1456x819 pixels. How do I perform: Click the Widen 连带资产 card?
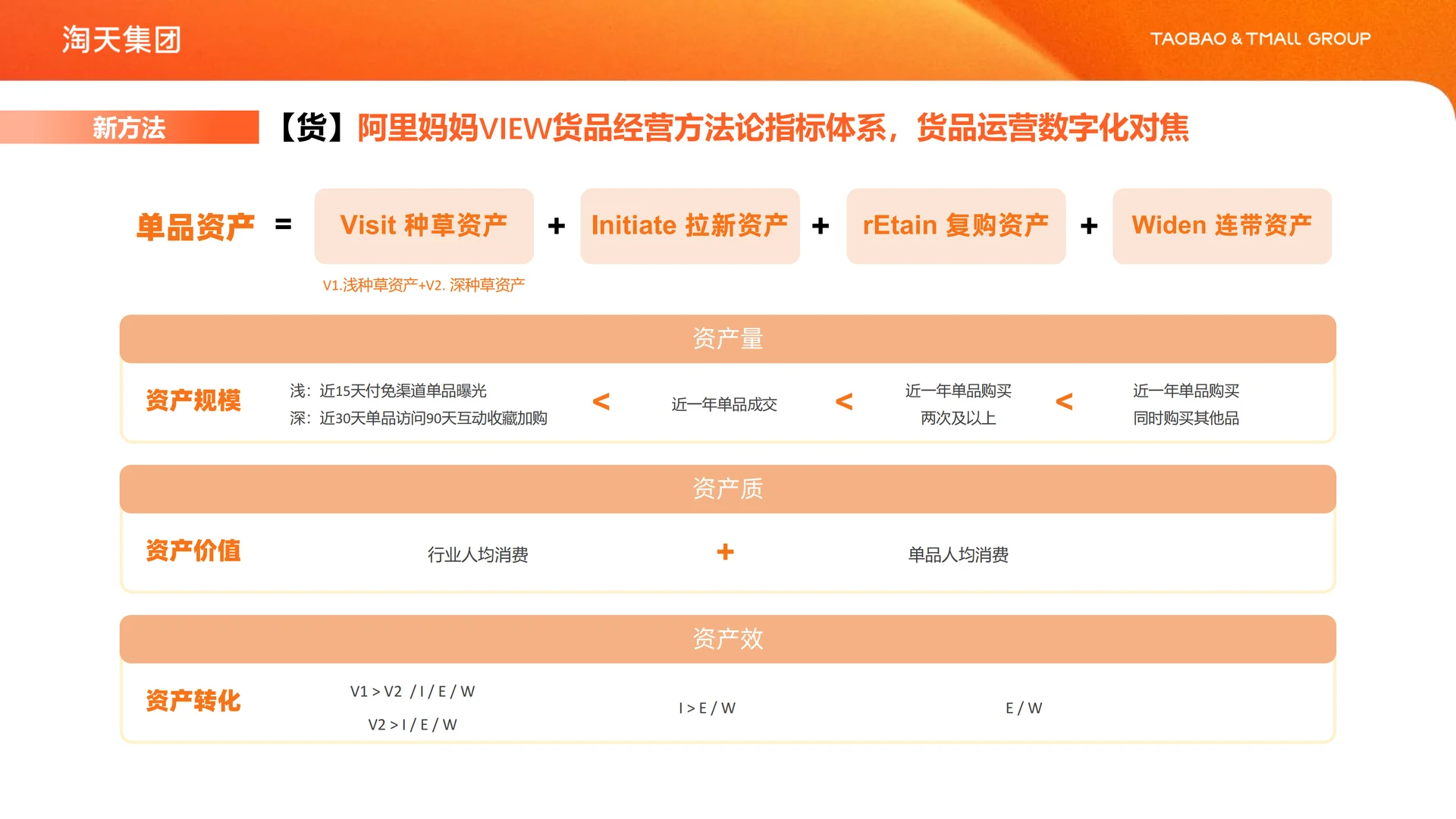[1222, 225]
